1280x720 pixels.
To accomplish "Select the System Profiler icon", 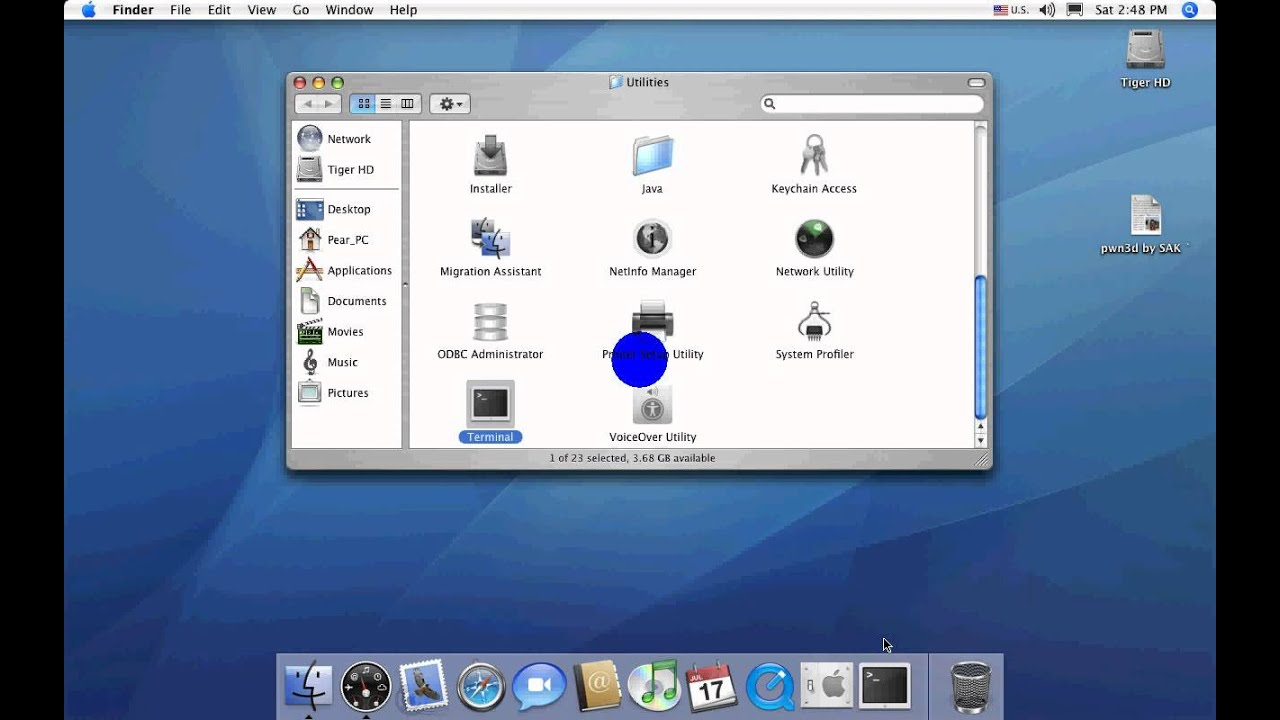I will (814, 322).
